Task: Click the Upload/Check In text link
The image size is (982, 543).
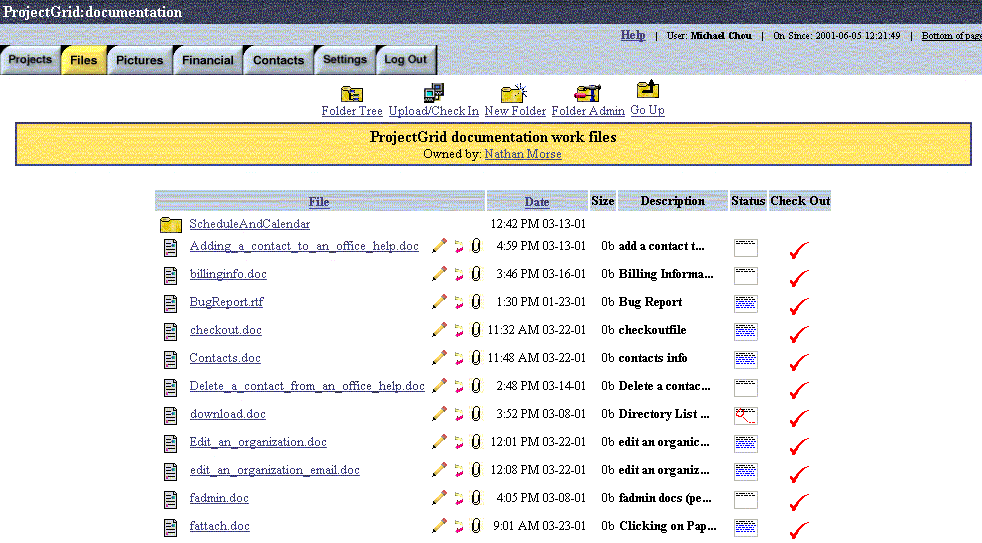Action: click(433, 111)
